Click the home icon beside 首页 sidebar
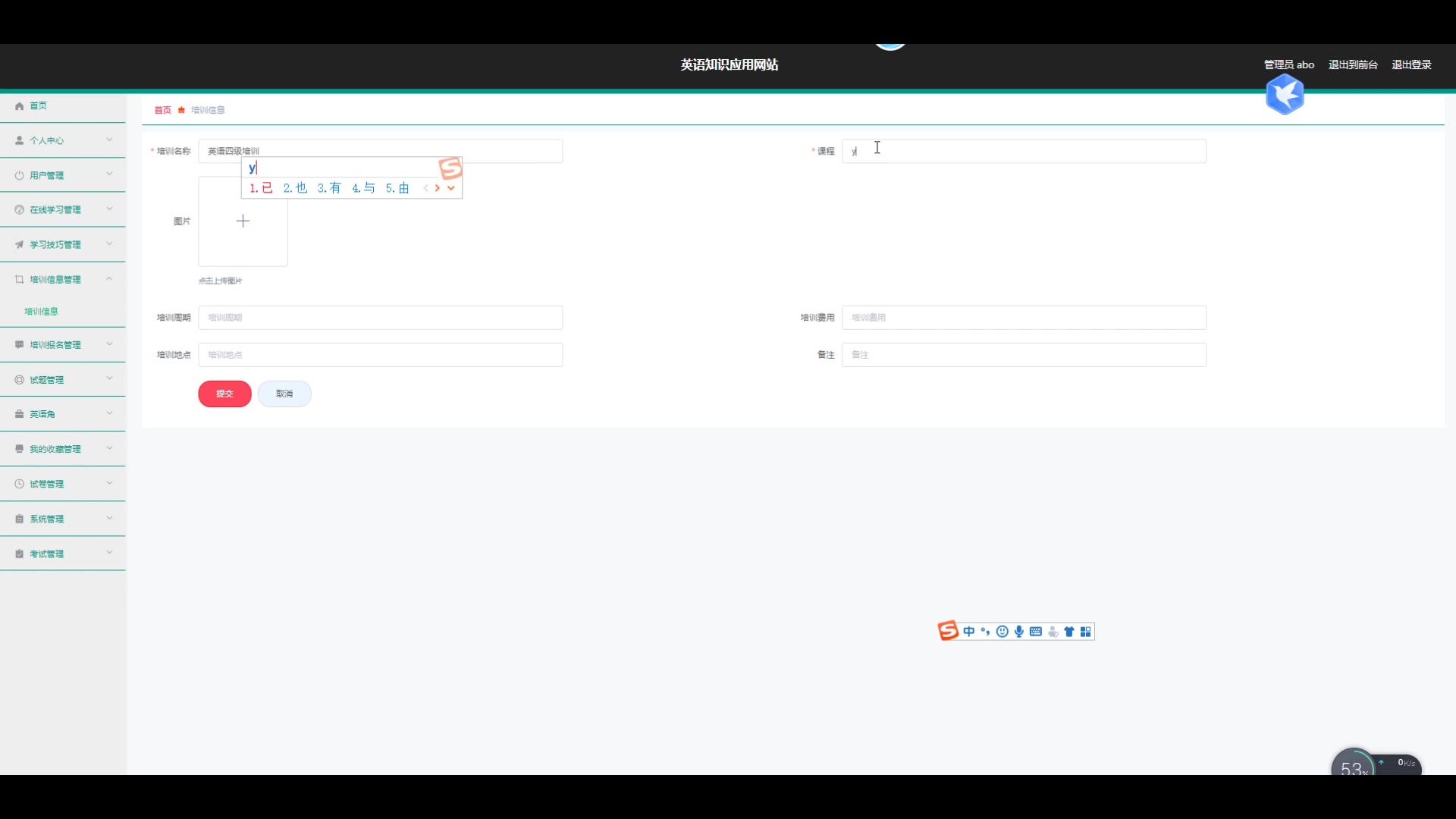1456x819 pixels. (x=19, y=106)
